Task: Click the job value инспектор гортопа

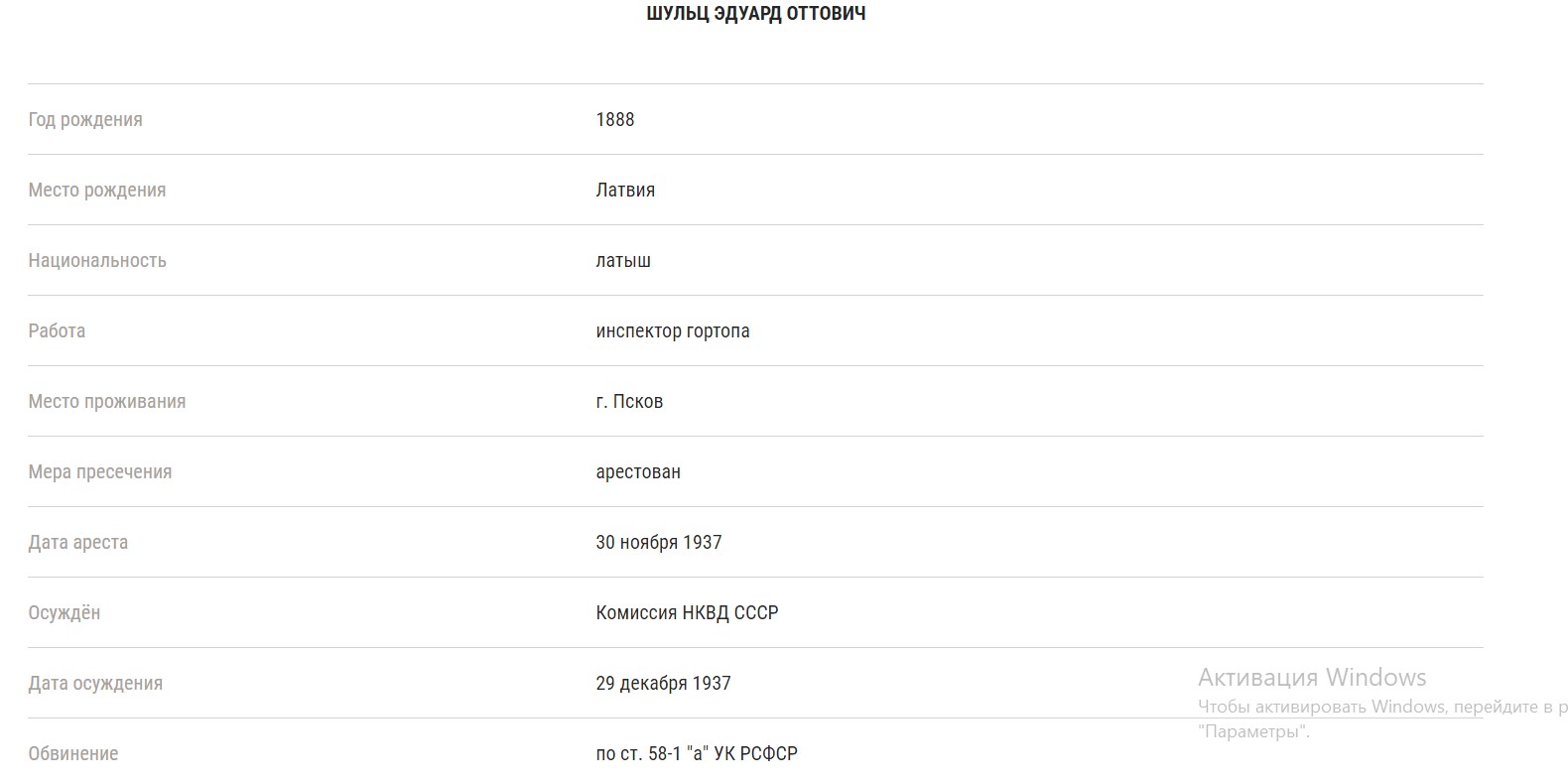Action: tap(673, 331)
